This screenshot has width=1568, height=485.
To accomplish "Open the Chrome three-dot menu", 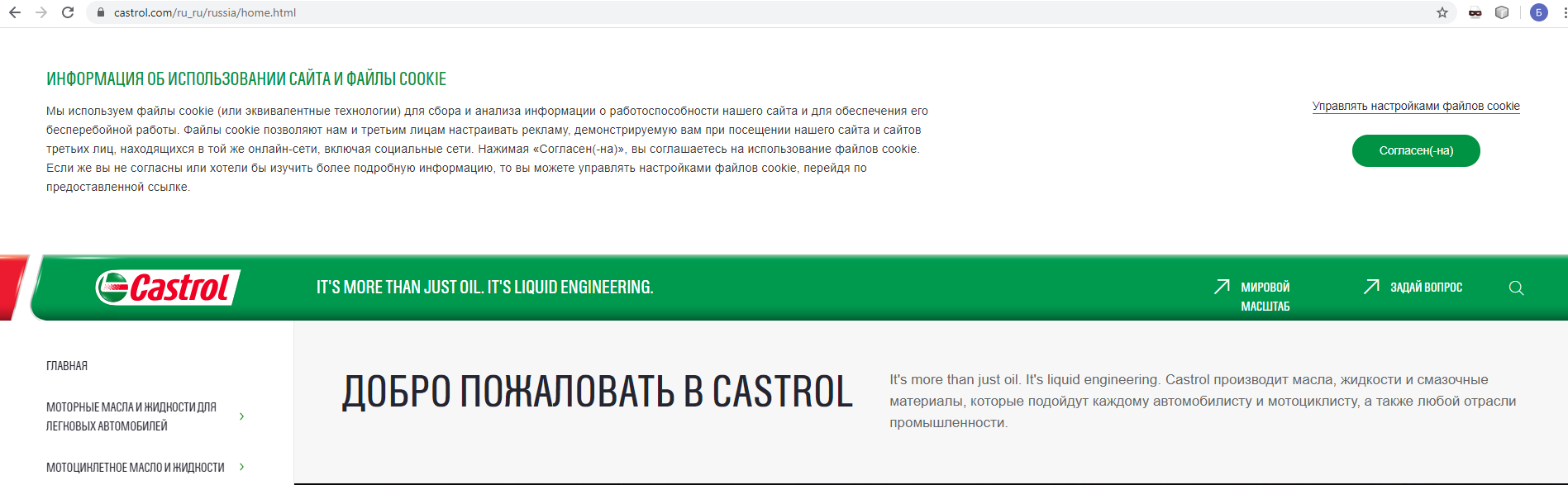I will 1563,12.
